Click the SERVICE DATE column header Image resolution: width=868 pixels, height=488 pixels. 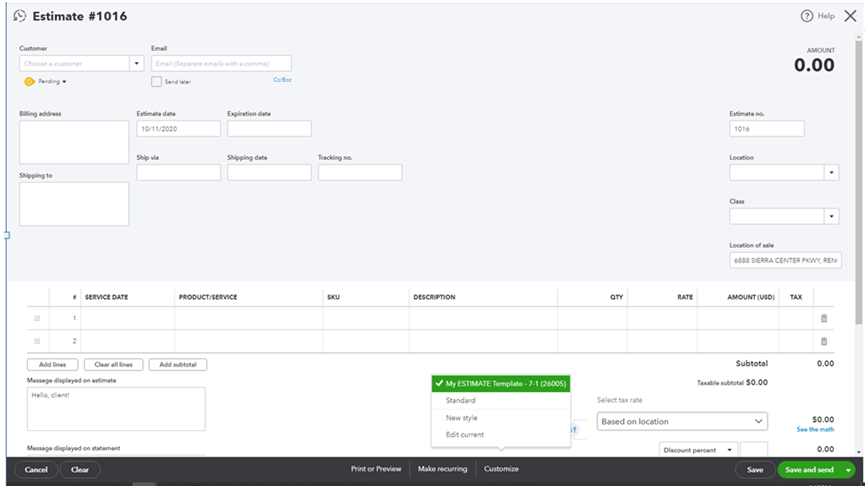pyautogui.click(x=106, y=297)
